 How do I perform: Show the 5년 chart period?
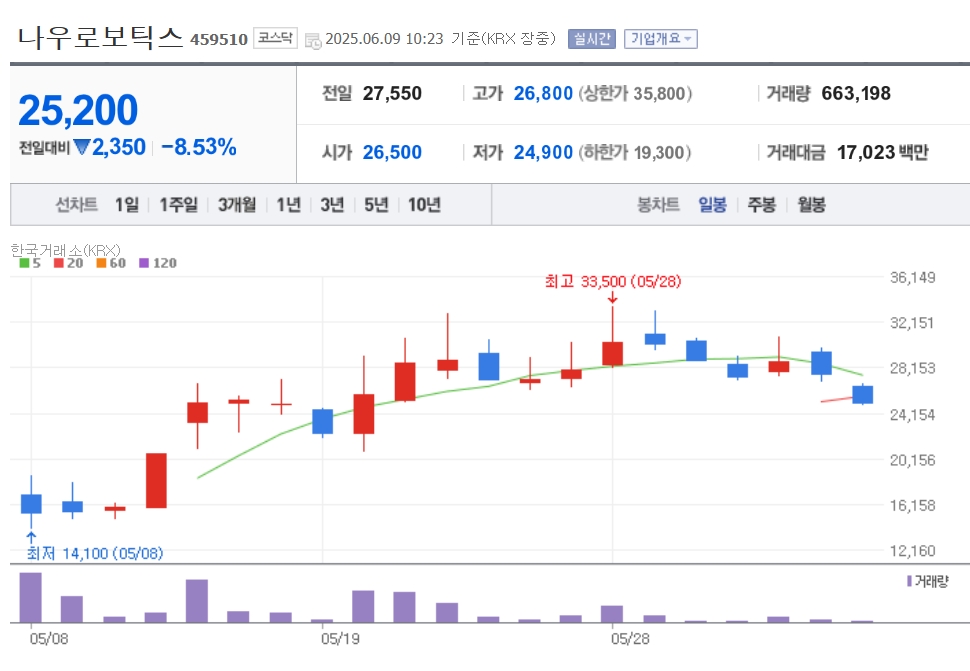point(376,205)
